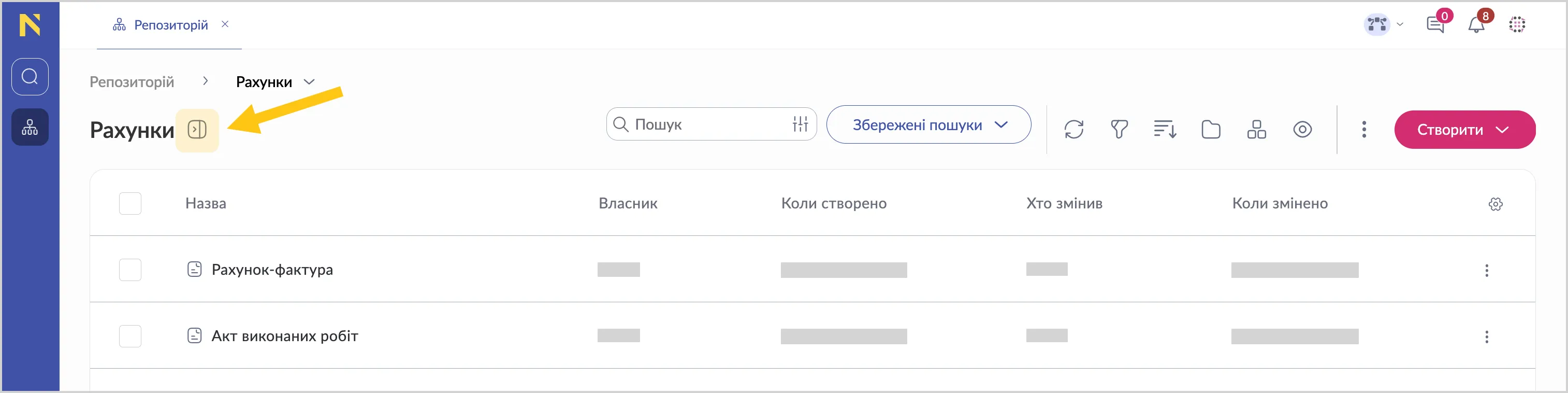
Task: Open the messages chat icon
Action: tap(1435, 25)
